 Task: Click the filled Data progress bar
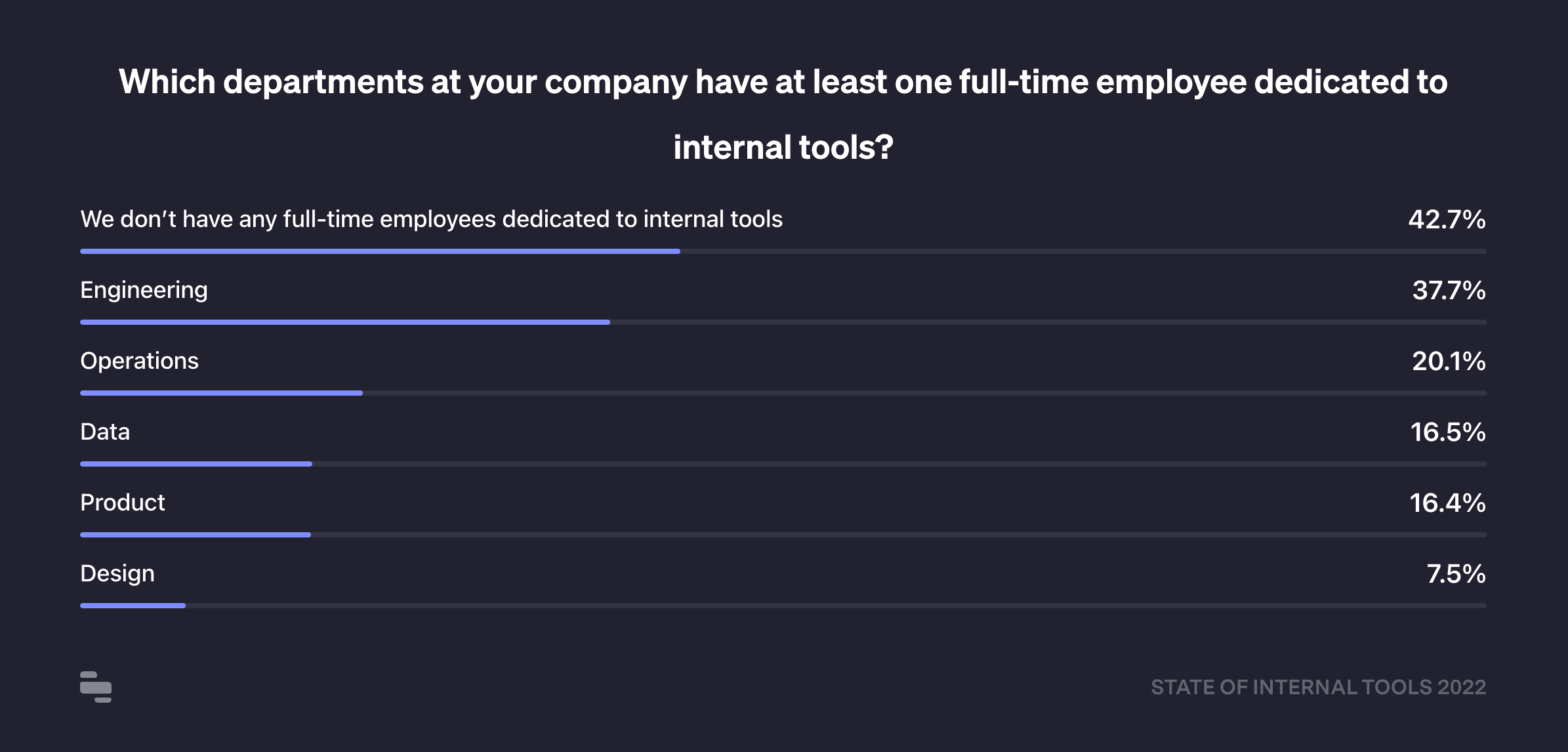[x=196, y=464]
